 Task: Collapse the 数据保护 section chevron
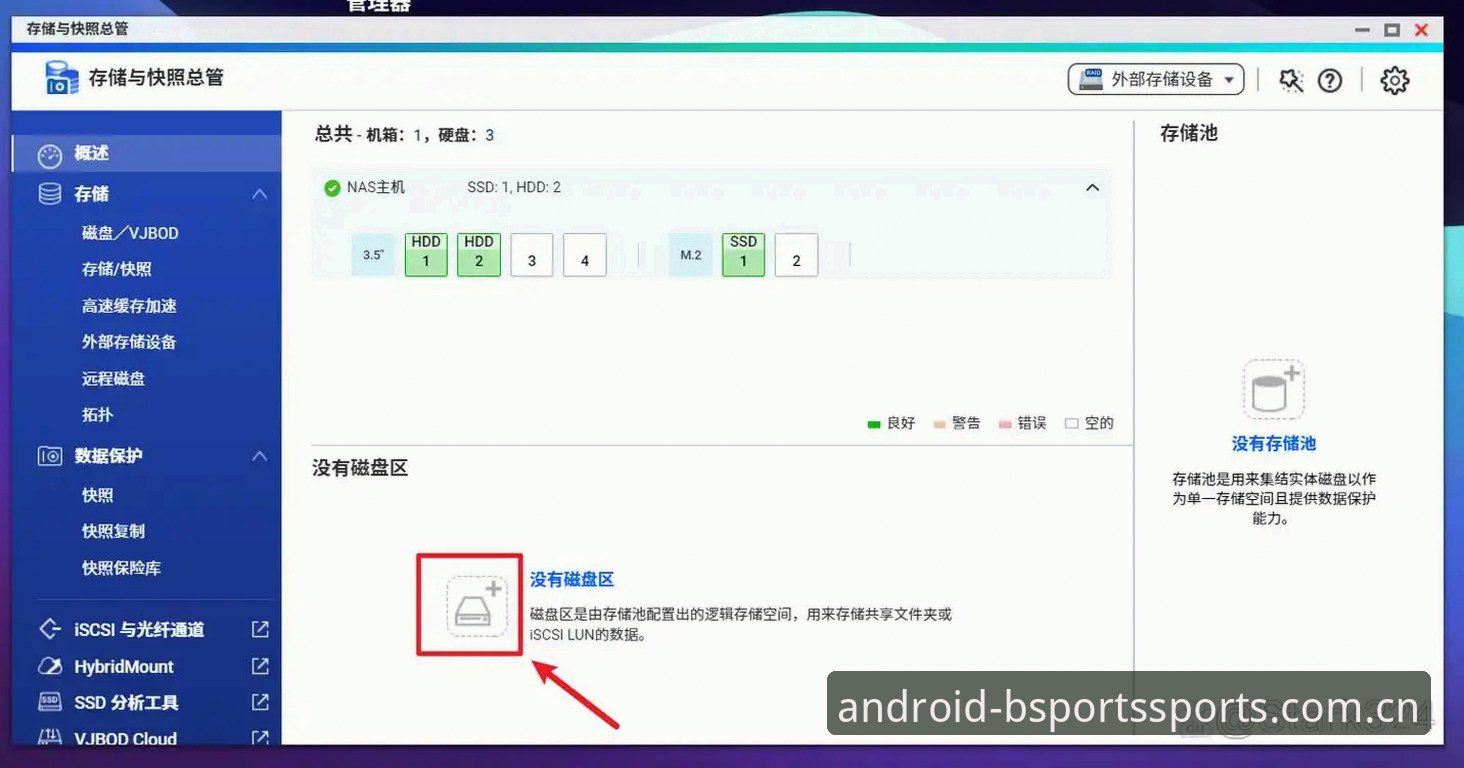(x=259, y=456)
